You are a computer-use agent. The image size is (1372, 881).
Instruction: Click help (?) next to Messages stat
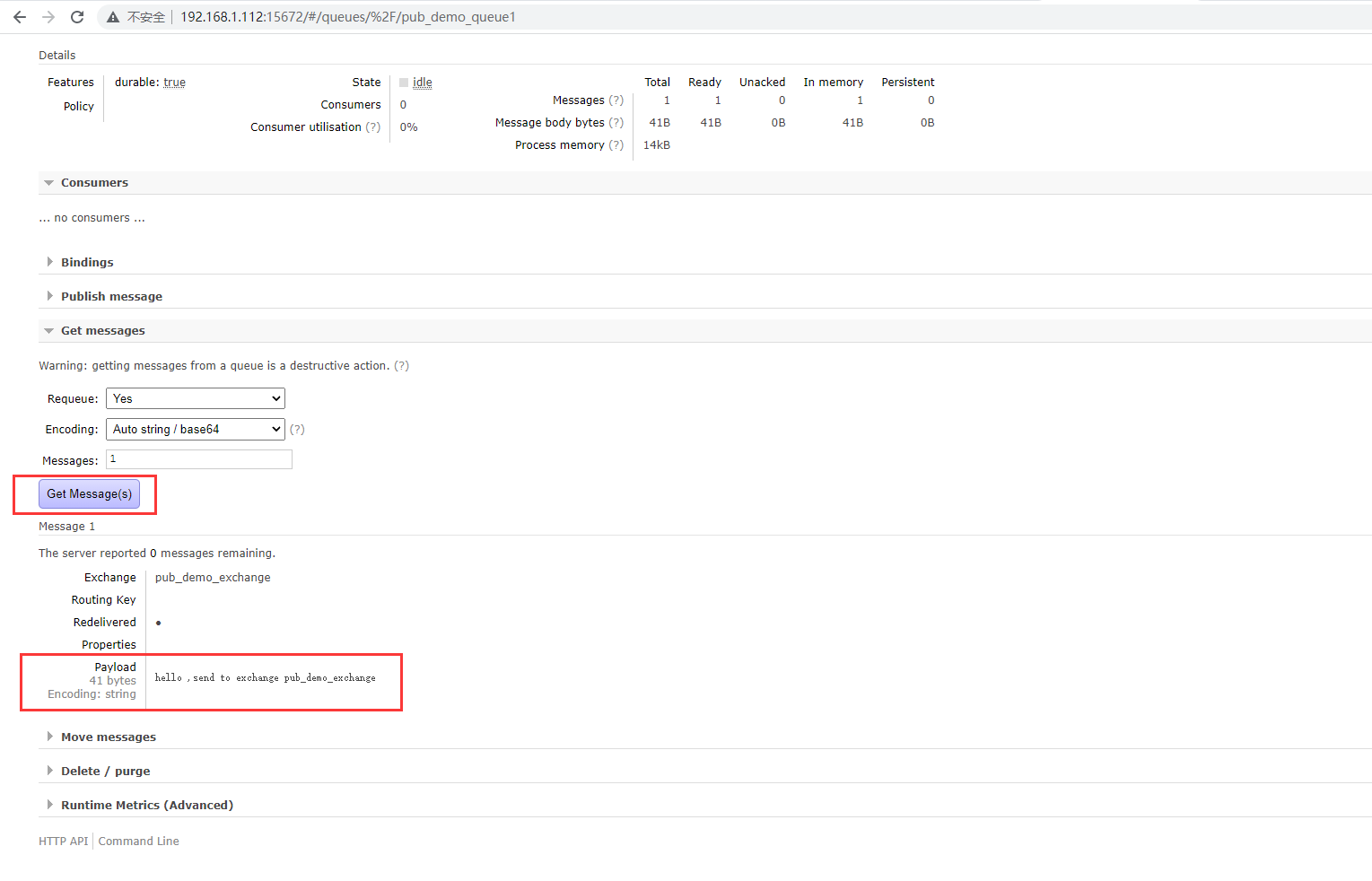click(x=616, y=100)
